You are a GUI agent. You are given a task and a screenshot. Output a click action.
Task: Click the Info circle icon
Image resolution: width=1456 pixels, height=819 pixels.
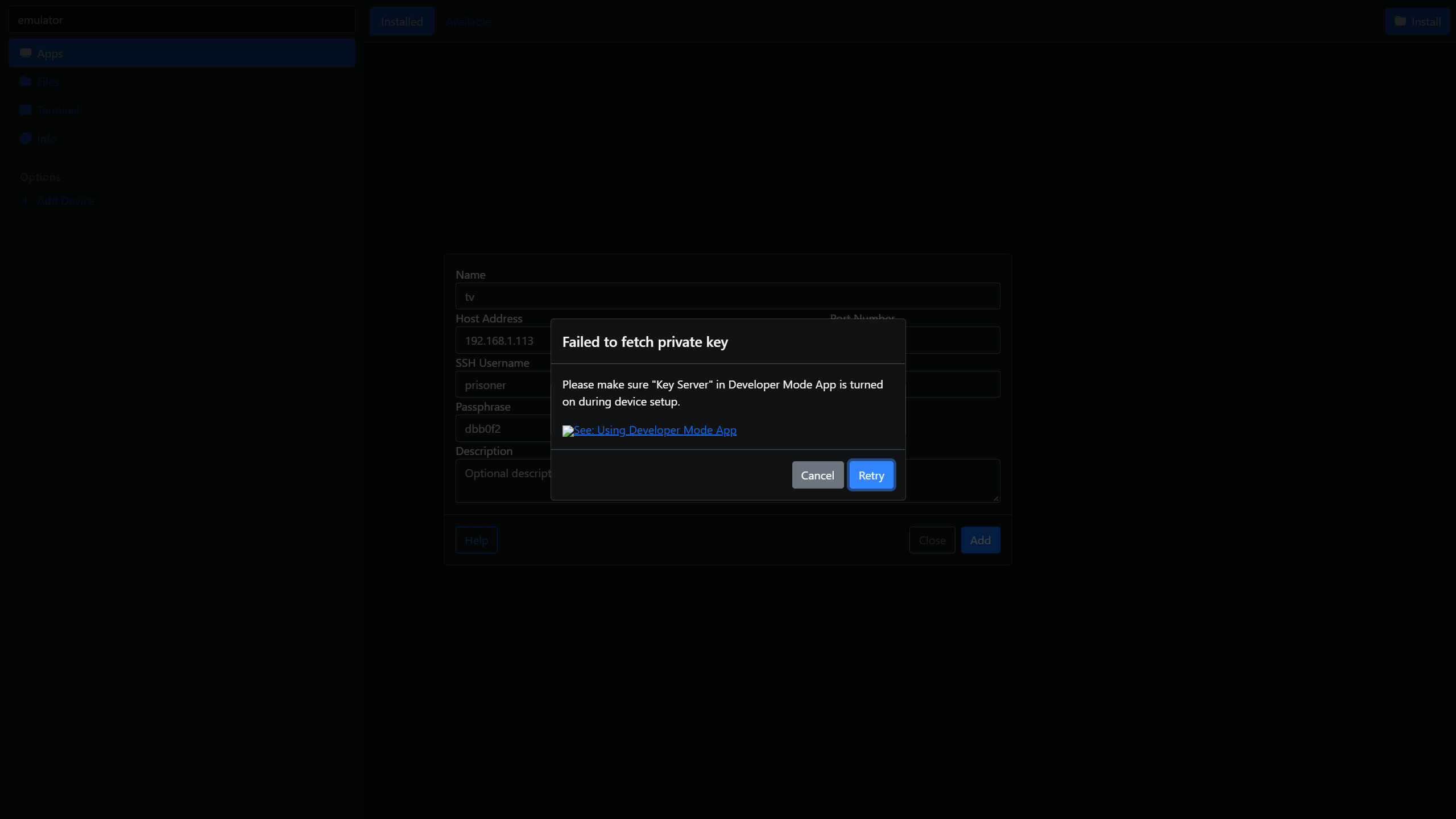point(26,138)
